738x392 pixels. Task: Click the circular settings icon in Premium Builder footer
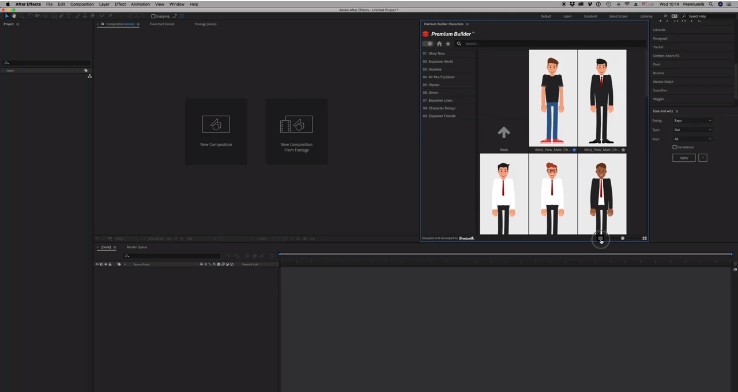(622, 238)
